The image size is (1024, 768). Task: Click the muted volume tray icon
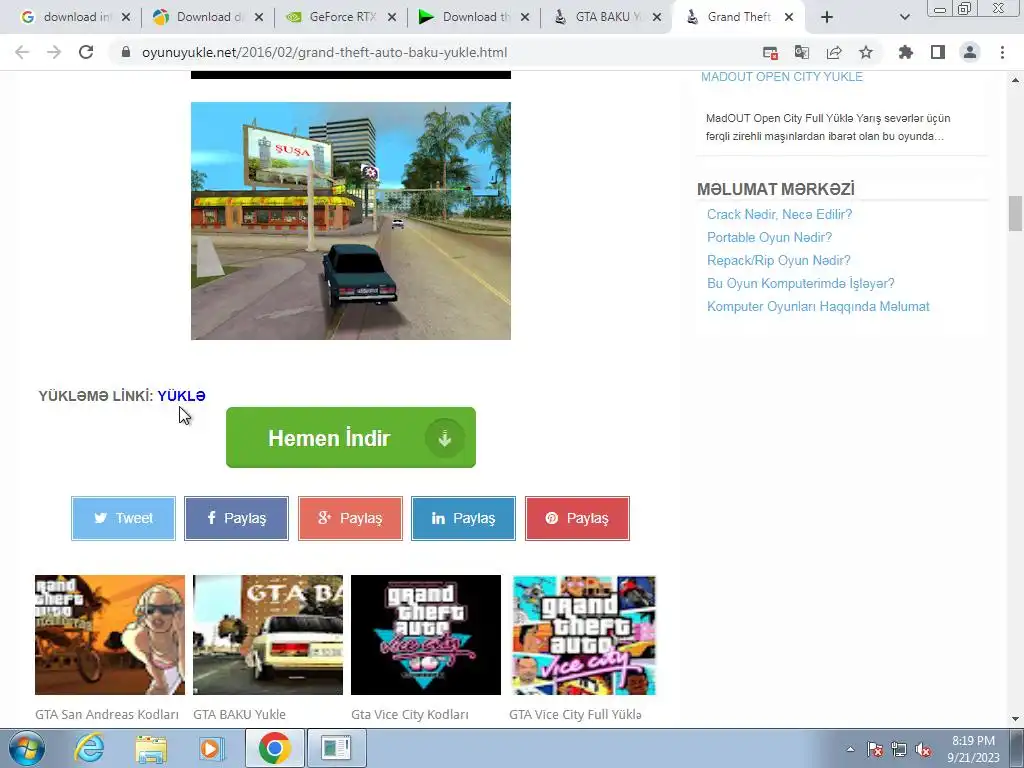click(923, 749)
